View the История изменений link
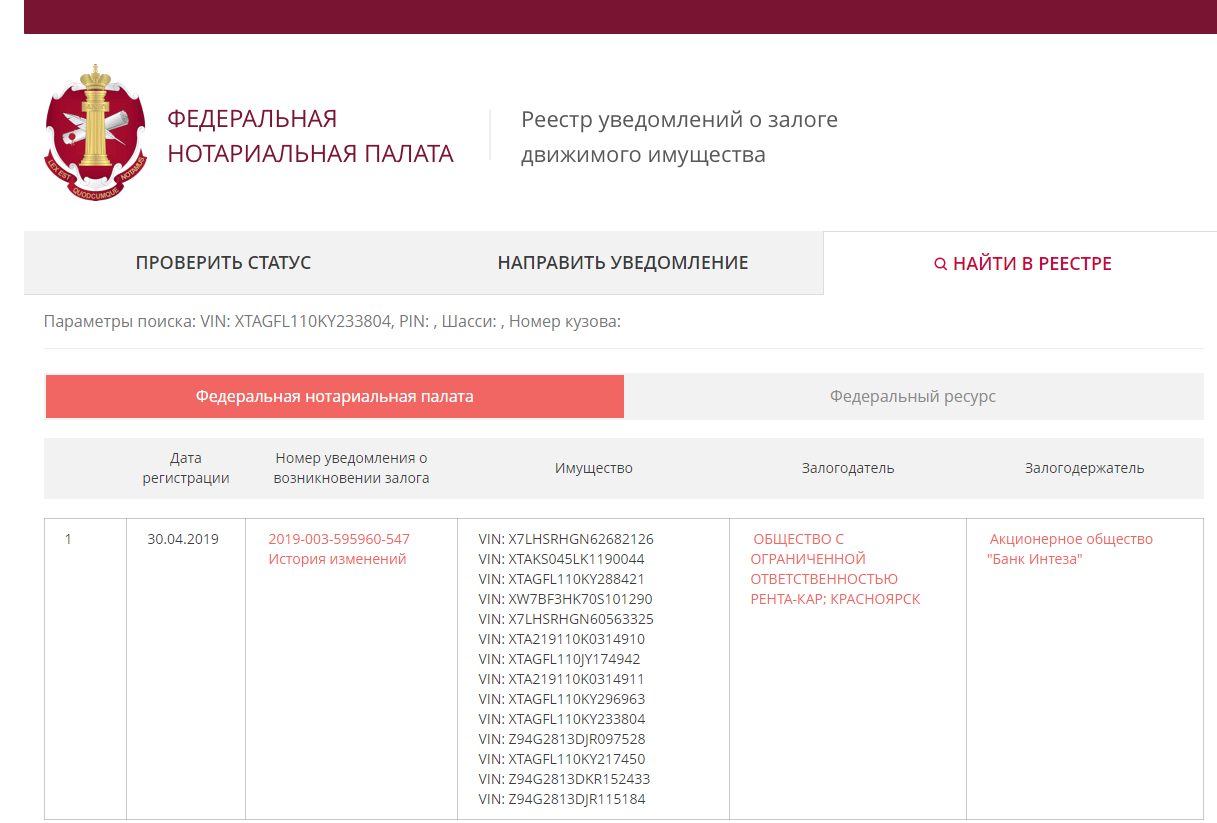 pos(337,559)
